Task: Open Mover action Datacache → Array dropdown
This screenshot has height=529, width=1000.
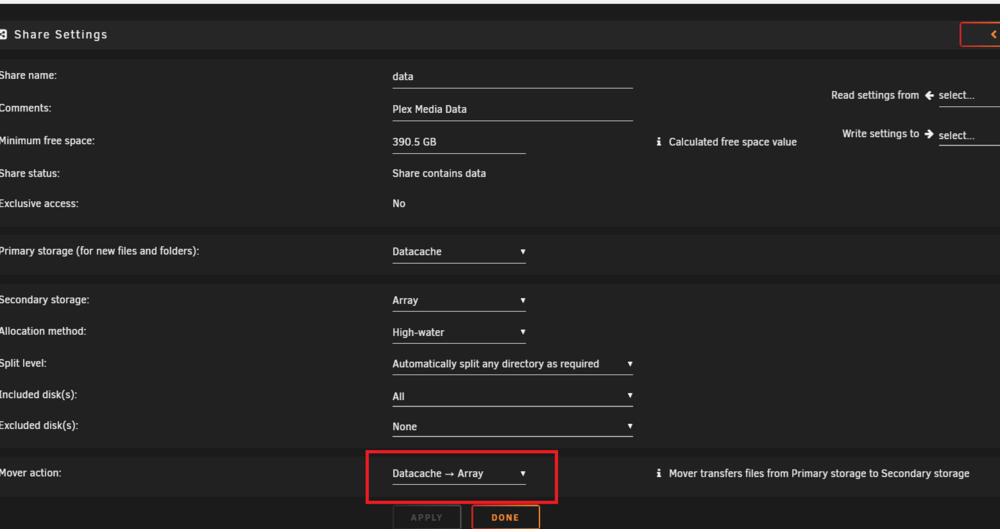Action: pos(459,474)
